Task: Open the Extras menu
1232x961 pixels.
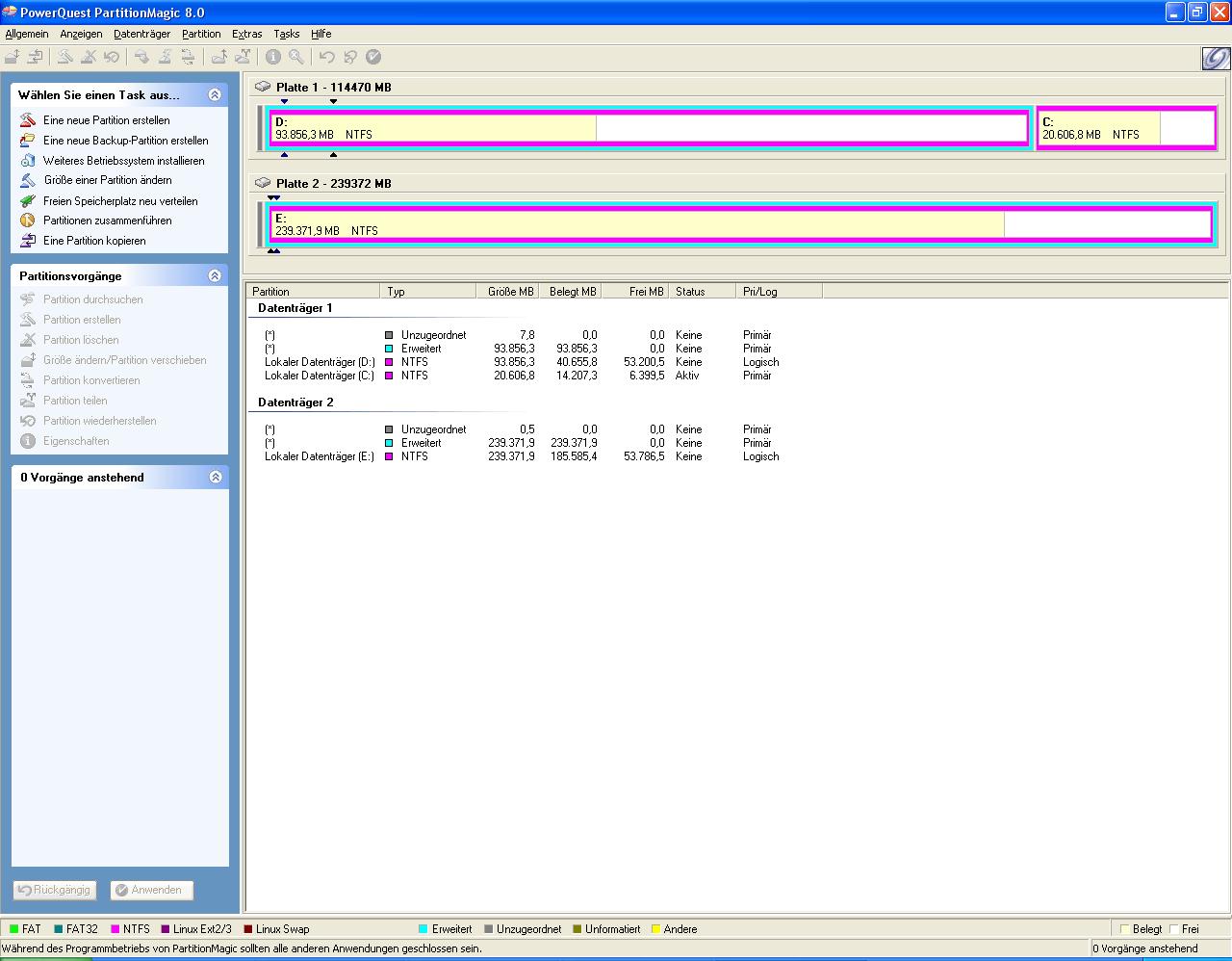Action: [247, 34]
